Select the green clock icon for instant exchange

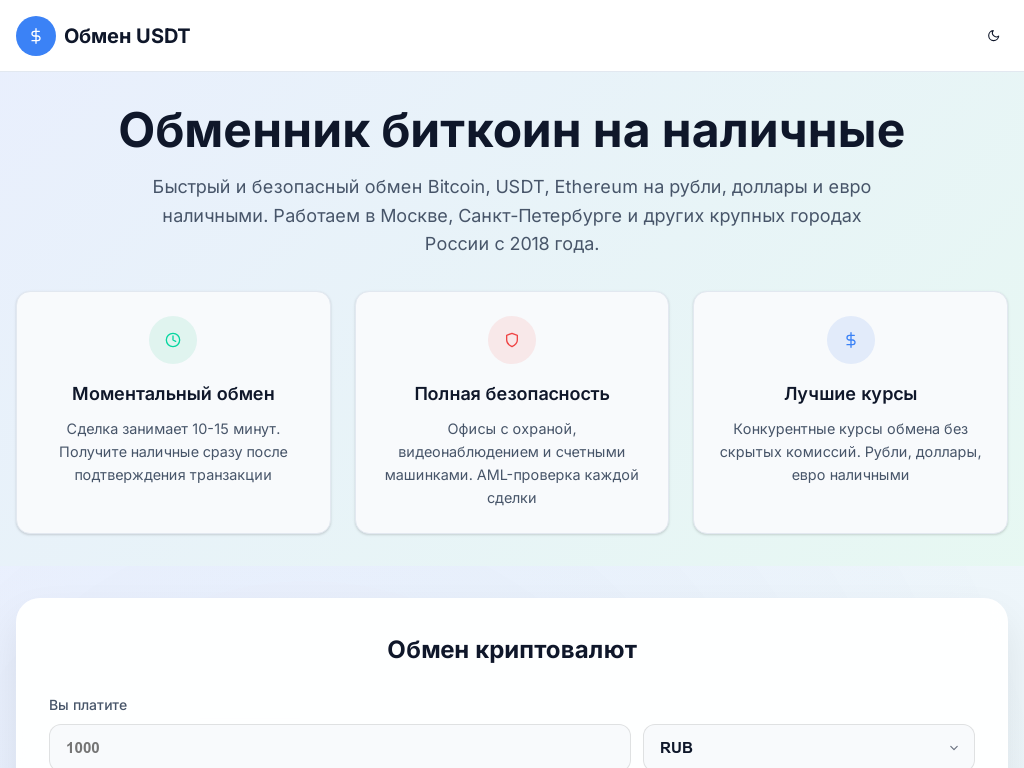click(173, 340)
